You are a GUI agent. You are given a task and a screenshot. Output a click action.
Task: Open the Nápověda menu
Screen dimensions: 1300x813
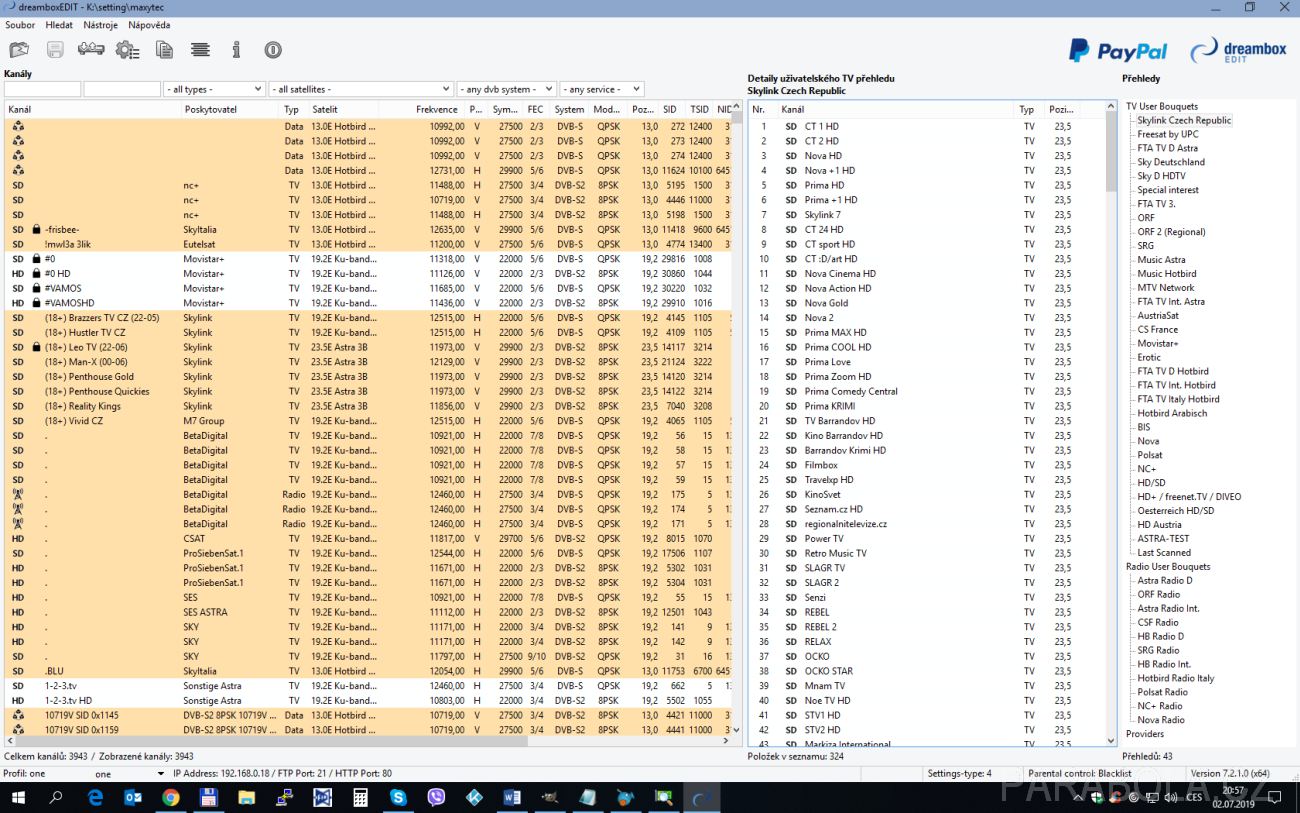[148, 25]
